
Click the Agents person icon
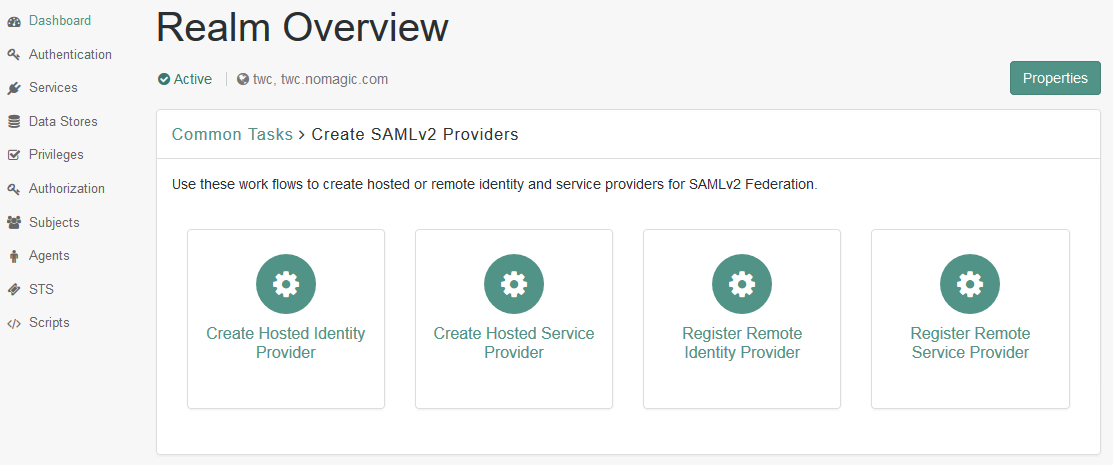[x=14, y=256]
